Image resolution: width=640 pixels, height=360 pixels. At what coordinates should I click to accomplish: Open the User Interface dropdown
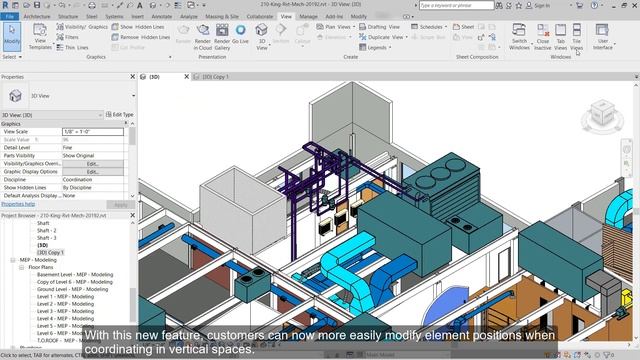point(602,37)
